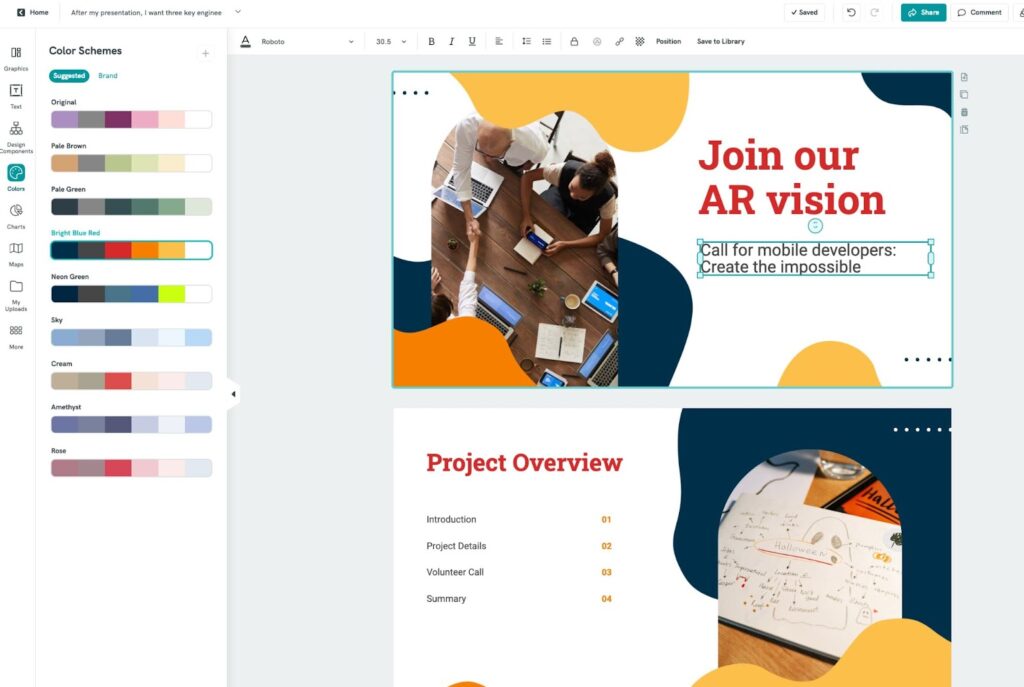The height and width of the screenshot is (687, 1024).
Task: Apply the Amethyst color scheme
Action: tap(131, 424)
